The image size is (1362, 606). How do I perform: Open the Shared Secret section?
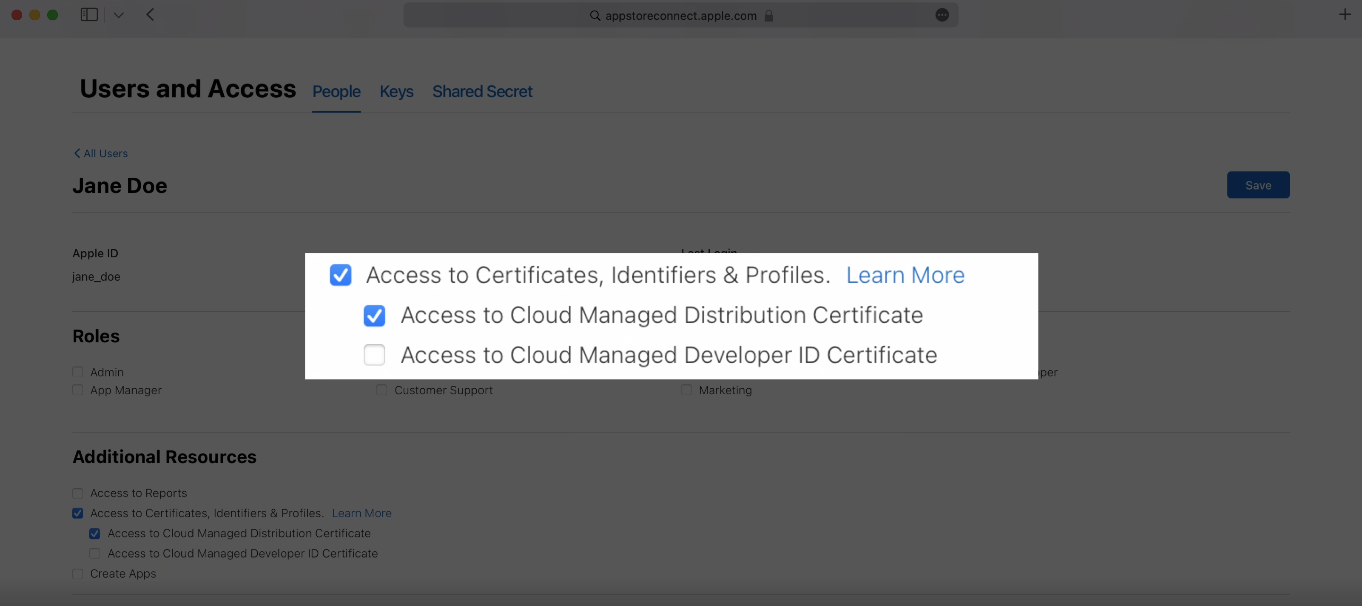click(x=482, y=91)
